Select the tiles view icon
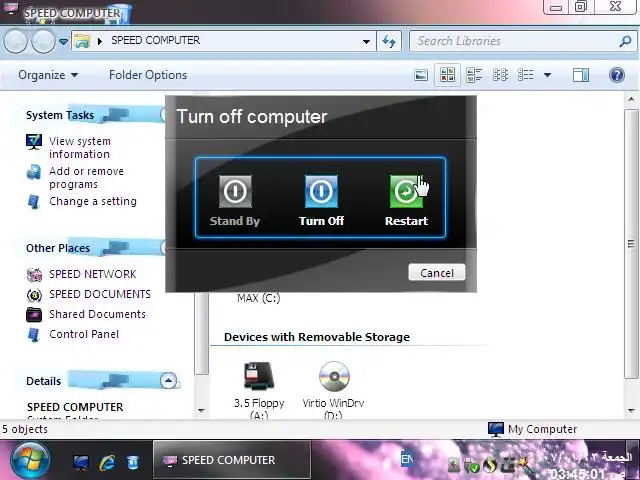Screen dimensions: 640x480 pyautogui.click(x=447, y=75)
